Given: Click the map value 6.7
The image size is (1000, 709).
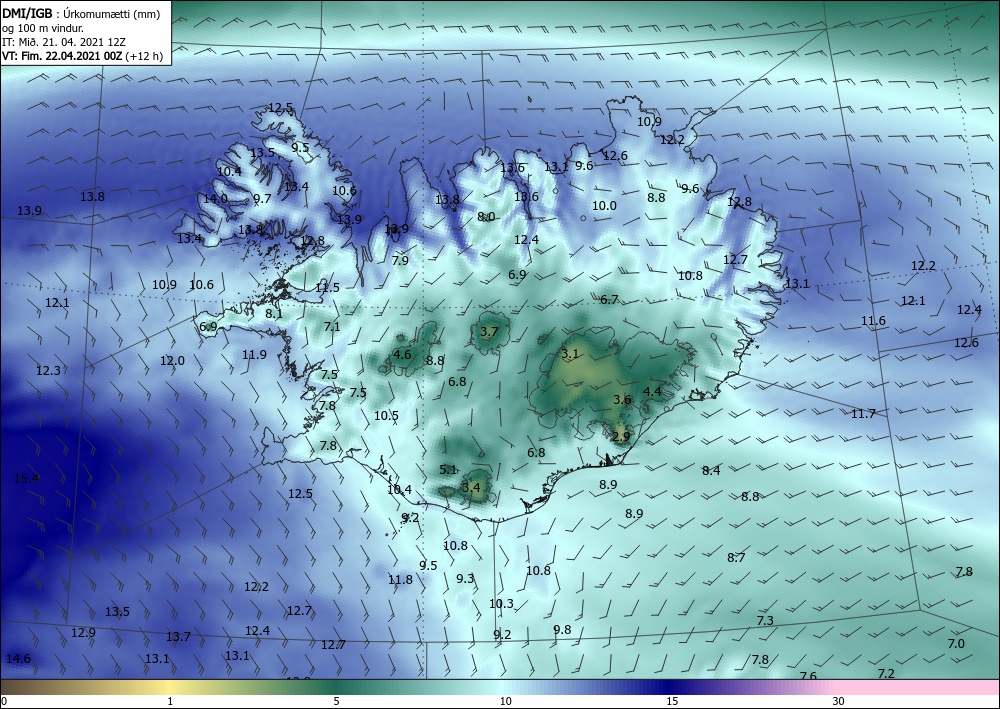Looking at the screenshot, I should (x=609, y=299).
